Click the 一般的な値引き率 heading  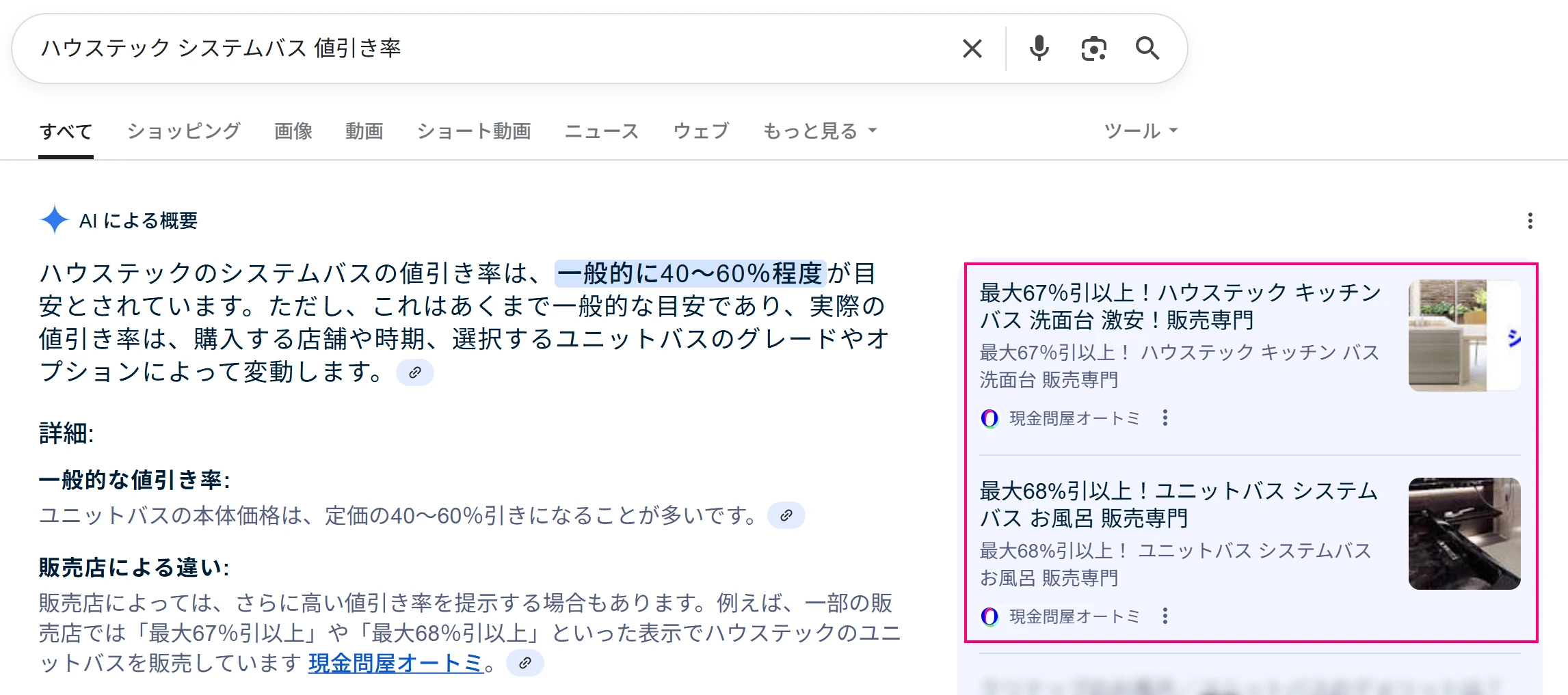coord(134,480)
